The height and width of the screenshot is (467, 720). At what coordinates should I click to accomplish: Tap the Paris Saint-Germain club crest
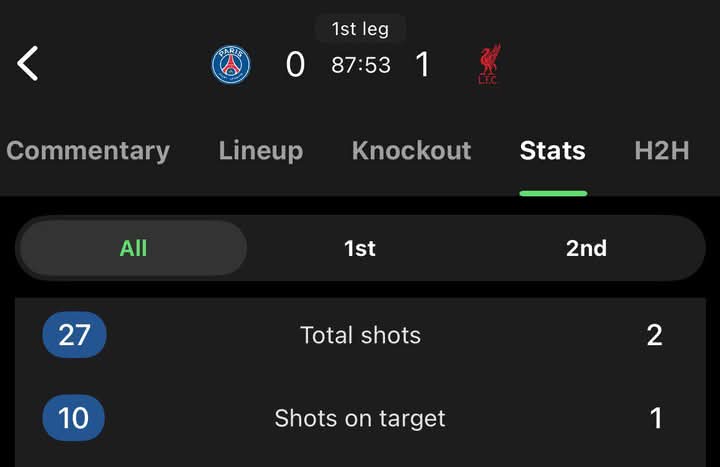[x=231, y=65]
